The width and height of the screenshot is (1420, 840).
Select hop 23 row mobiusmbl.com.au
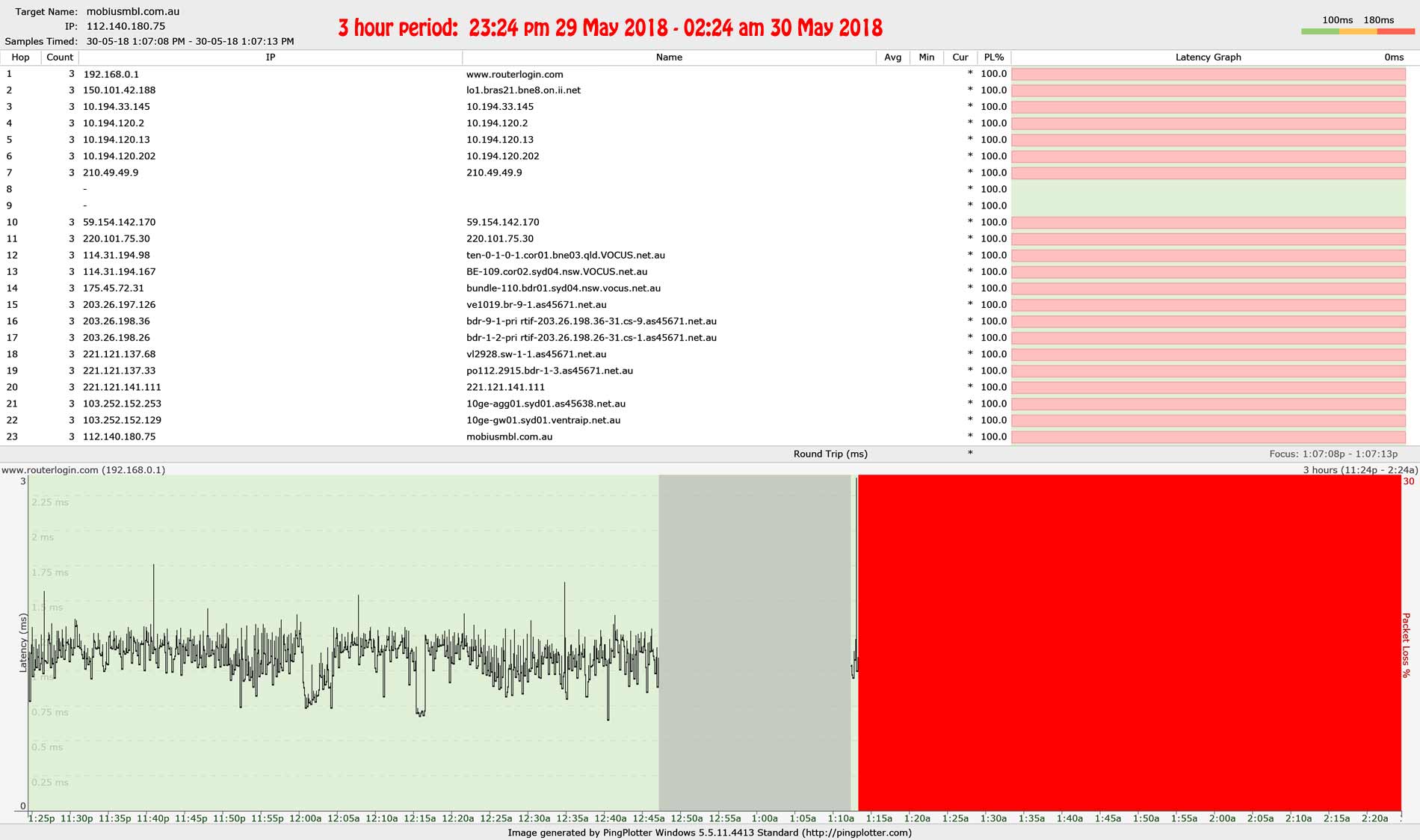coord(509,436)
